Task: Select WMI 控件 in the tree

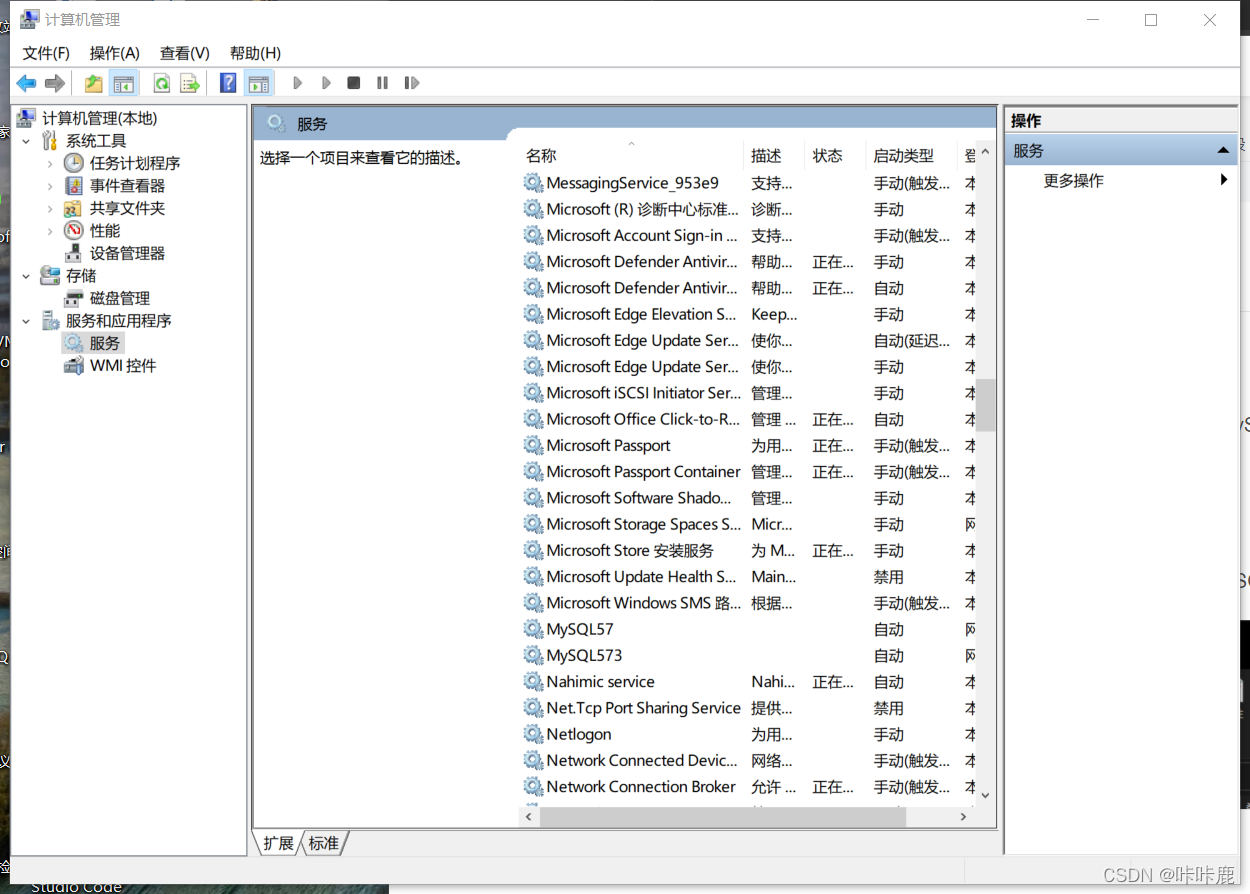Action: point(123,366)
